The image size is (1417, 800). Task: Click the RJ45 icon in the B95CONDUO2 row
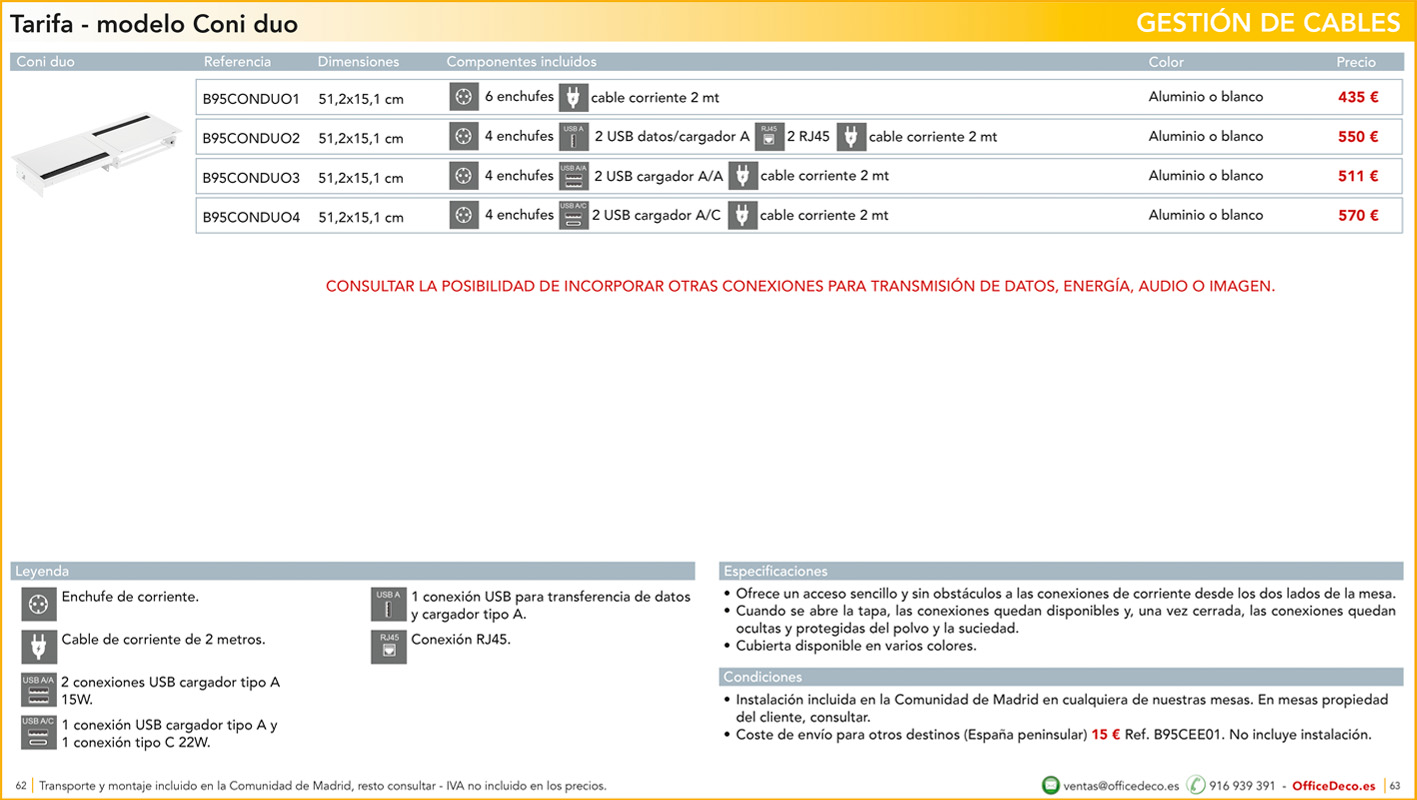tap(769, 136)
